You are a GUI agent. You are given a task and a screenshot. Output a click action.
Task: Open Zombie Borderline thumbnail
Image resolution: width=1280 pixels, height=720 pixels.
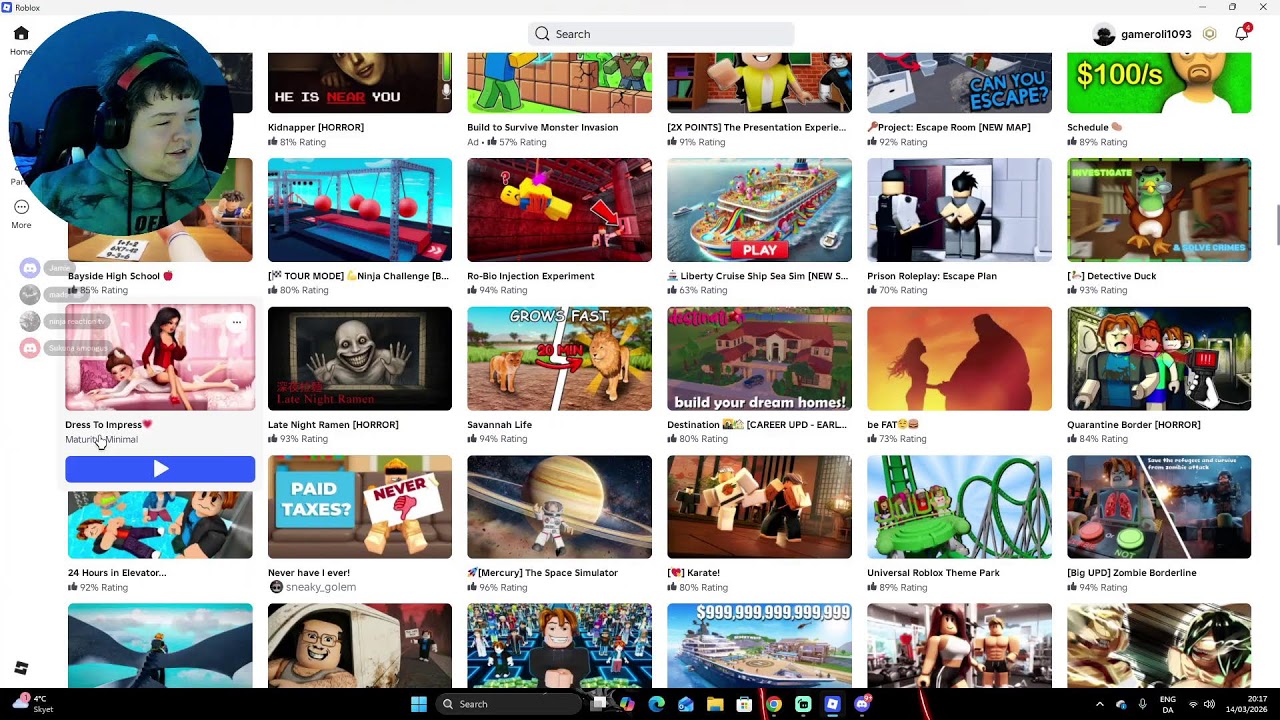(x=1159, y=507)
